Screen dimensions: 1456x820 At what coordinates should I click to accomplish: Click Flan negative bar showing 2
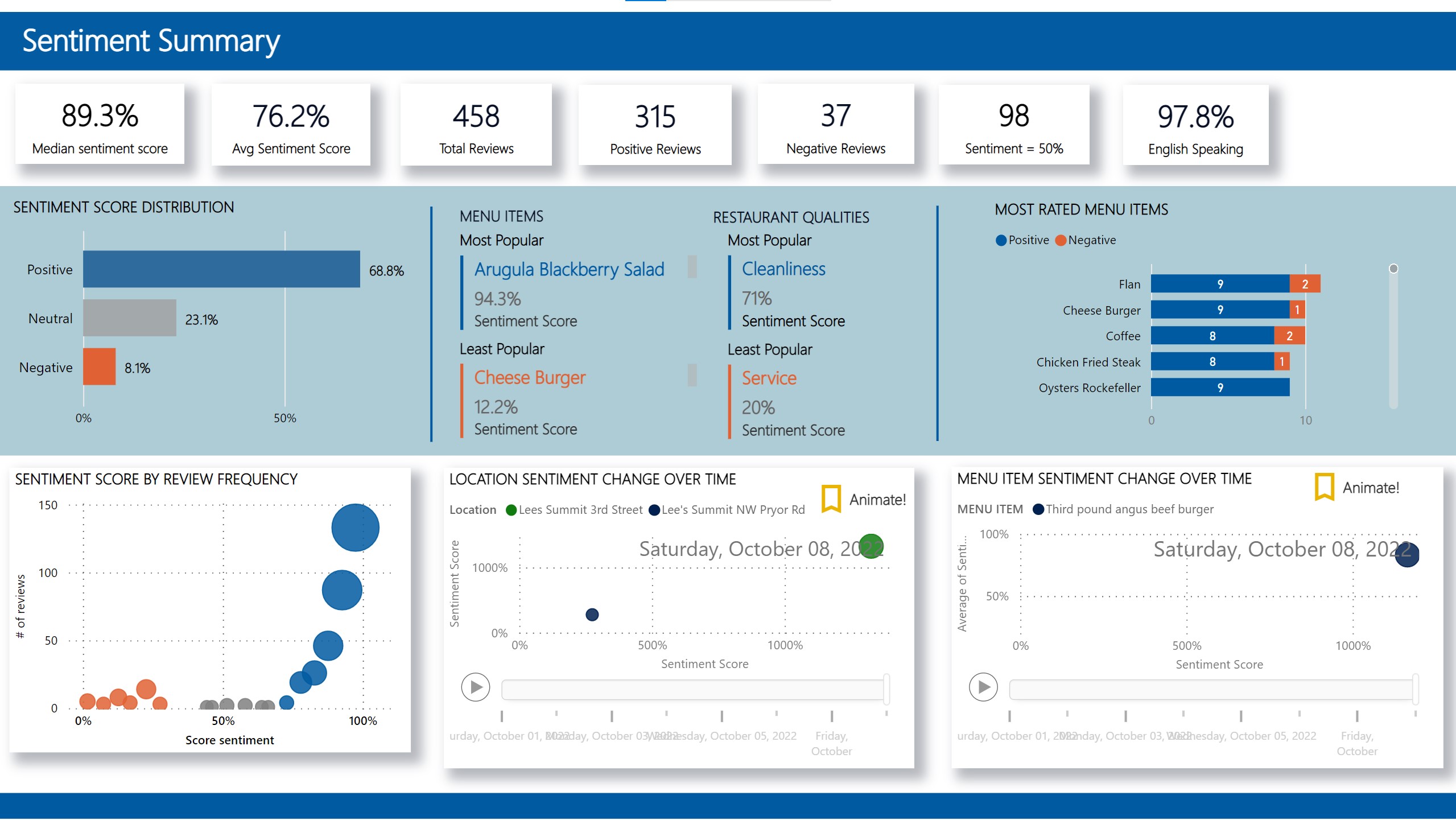coord(1305,284)
